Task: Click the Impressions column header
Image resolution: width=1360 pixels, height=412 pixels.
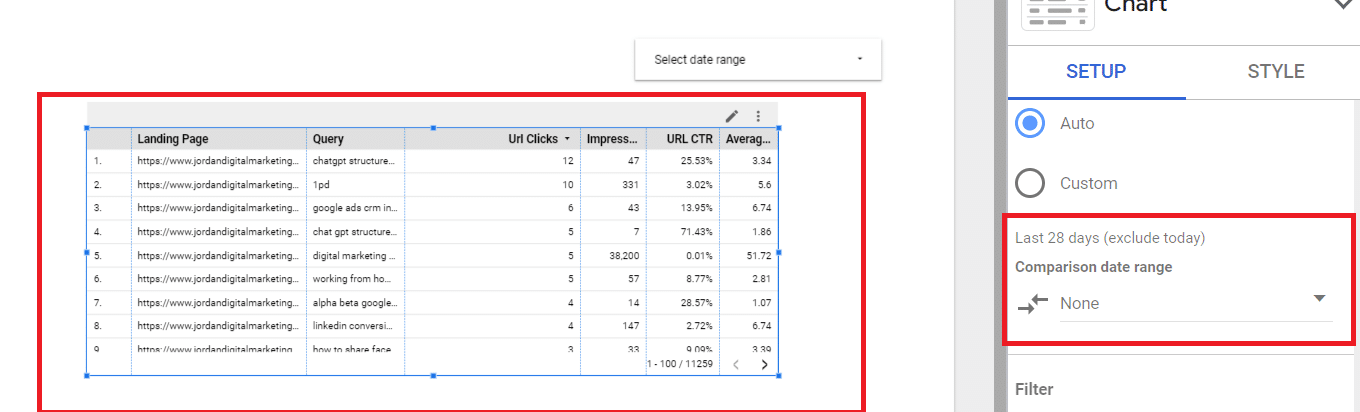Action: pos(612,139)
